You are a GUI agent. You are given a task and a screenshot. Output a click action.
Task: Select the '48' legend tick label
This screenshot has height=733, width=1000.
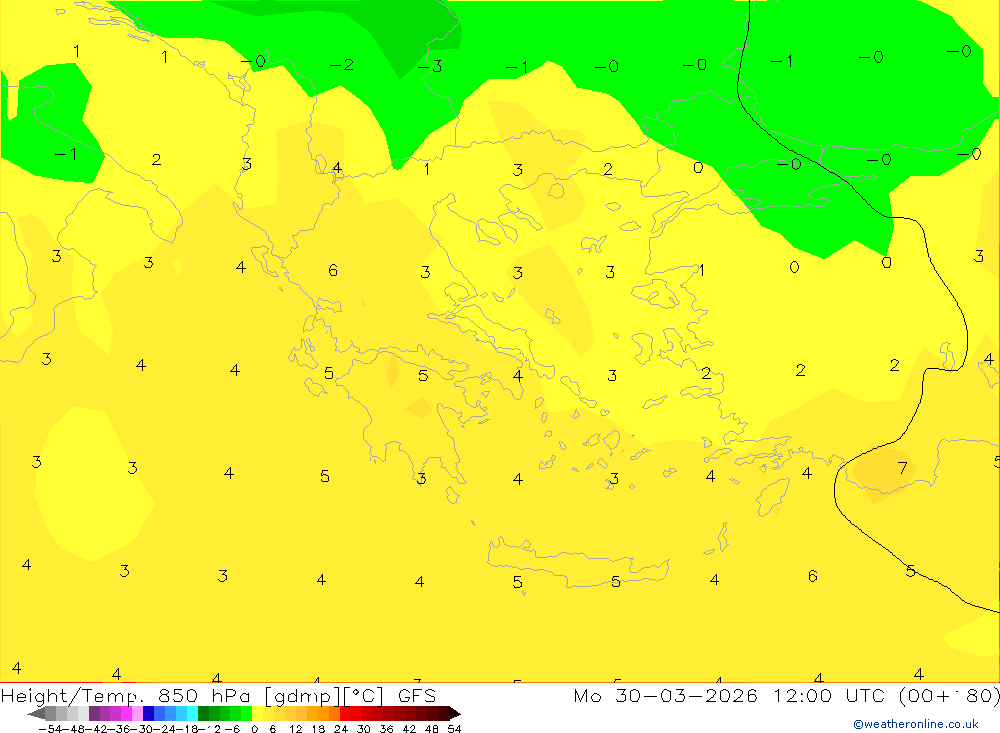[x=432, y=729]
